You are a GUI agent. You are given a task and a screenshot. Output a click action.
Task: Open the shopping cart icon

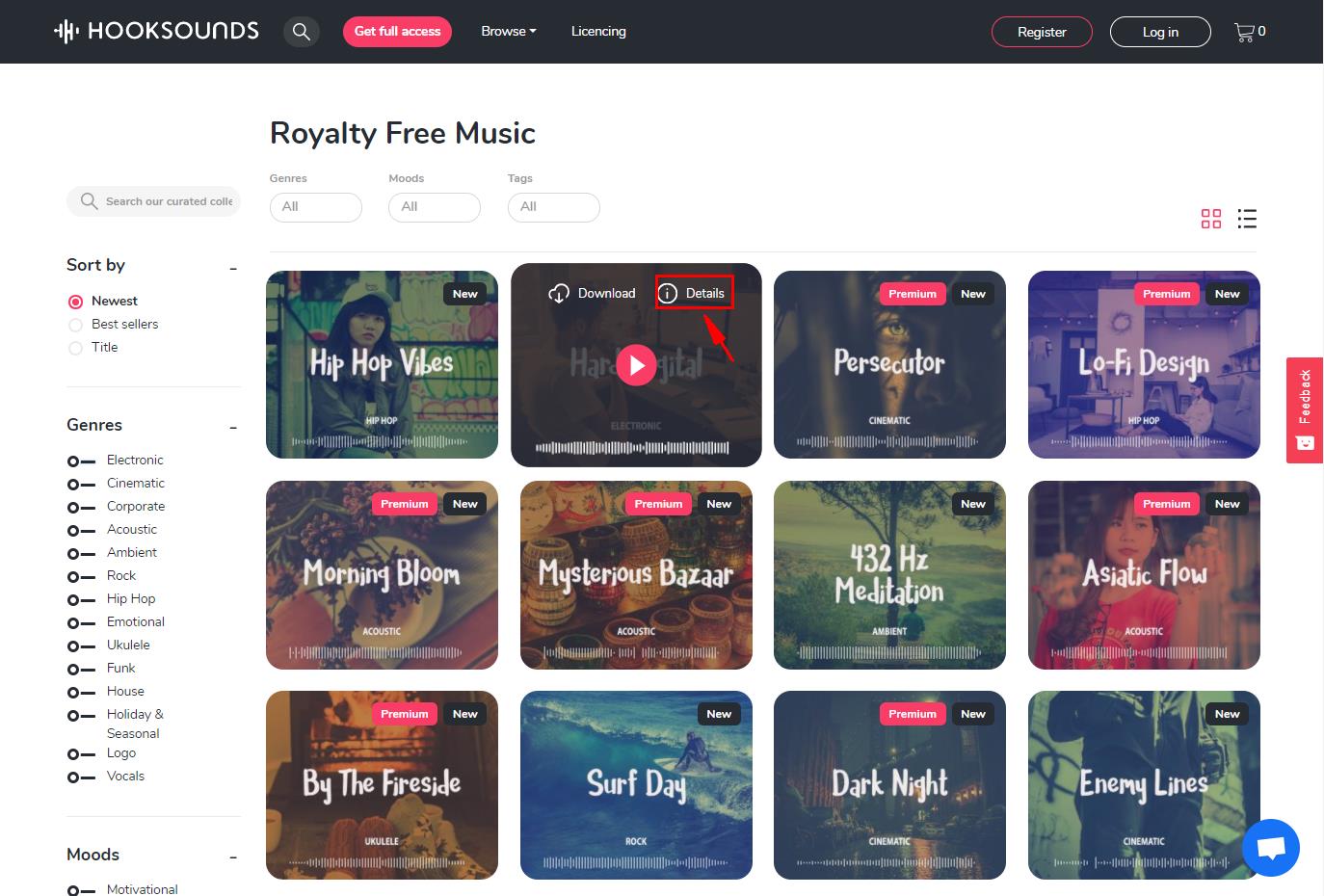coord(1244,32)
